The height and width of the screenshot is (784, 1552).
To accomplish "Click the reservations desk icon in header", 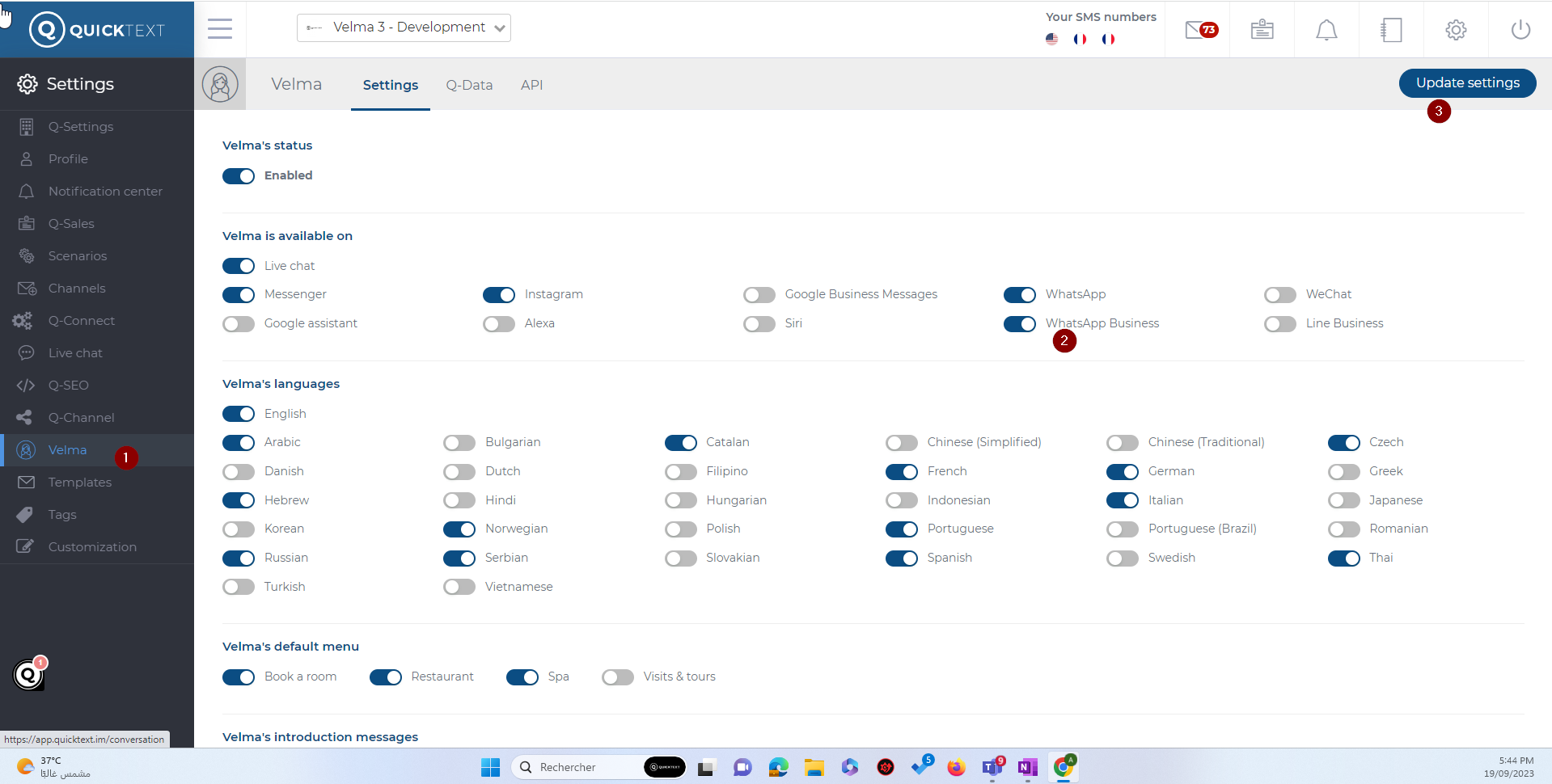I will pos(1262,30).
